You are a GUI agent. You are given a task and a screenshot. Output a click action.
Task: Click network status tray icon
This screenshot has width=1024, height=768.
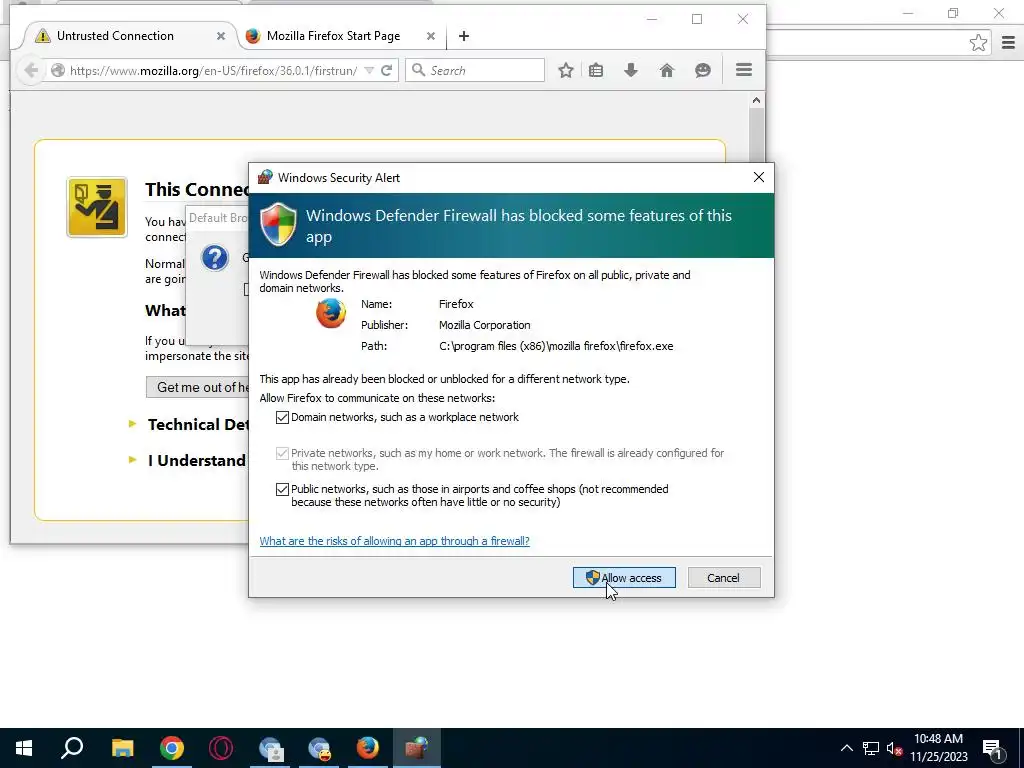point(871,748)
